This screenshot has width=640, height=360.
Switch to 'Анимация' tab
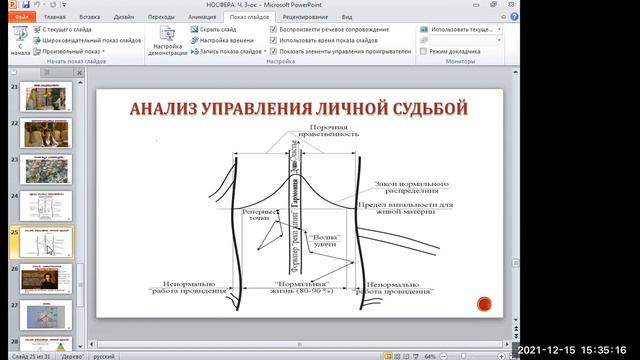(202, 17)
